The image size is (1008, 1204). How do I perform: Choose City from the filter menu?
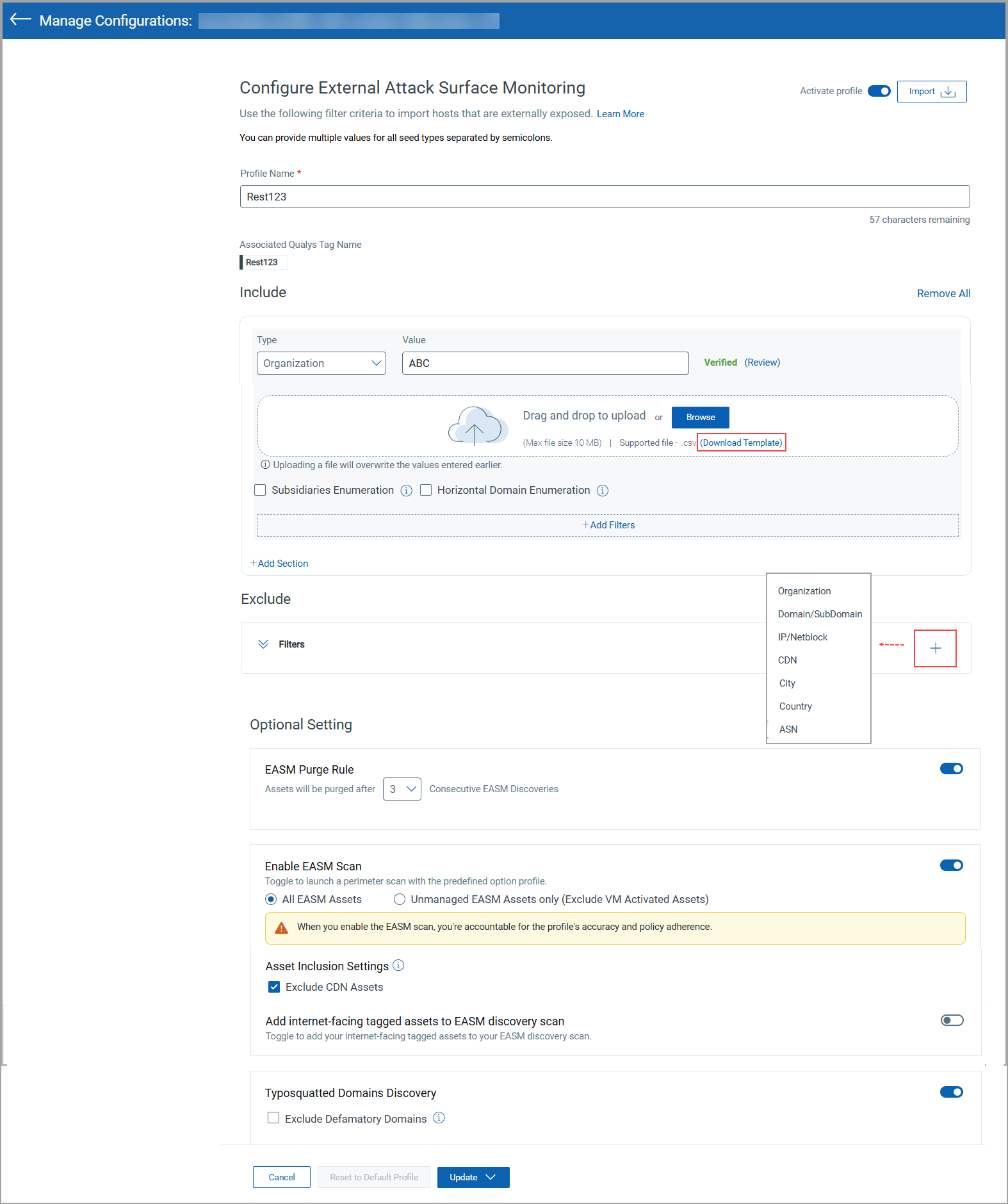pos(787,683)
